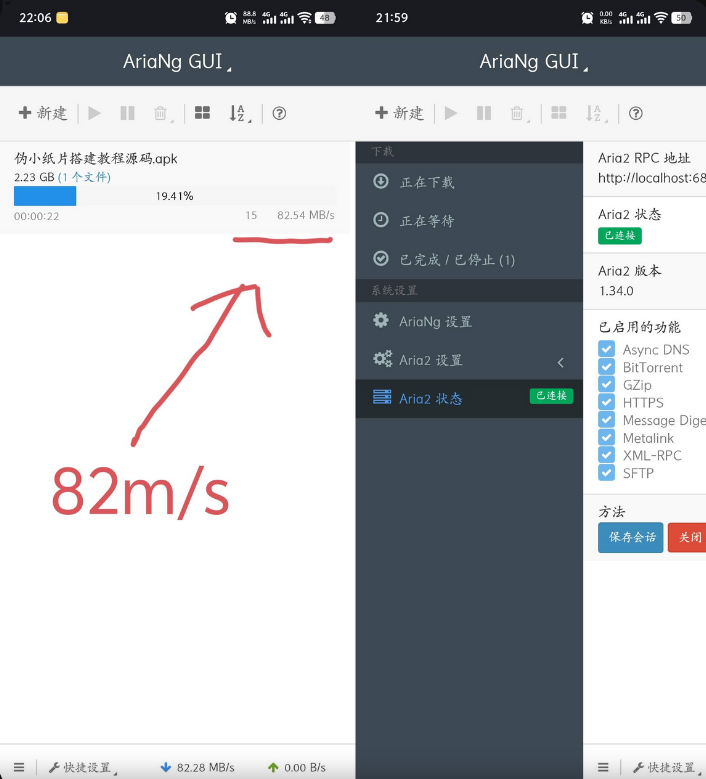Click the 82.54 MB/s task speed value

click(306, 215)
